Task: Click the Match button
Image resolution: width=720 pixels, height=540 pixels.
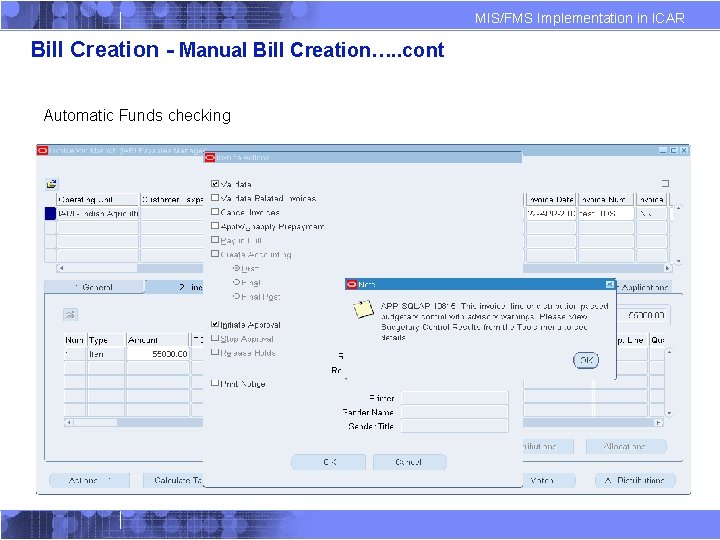Action: (x=549, y=480)
